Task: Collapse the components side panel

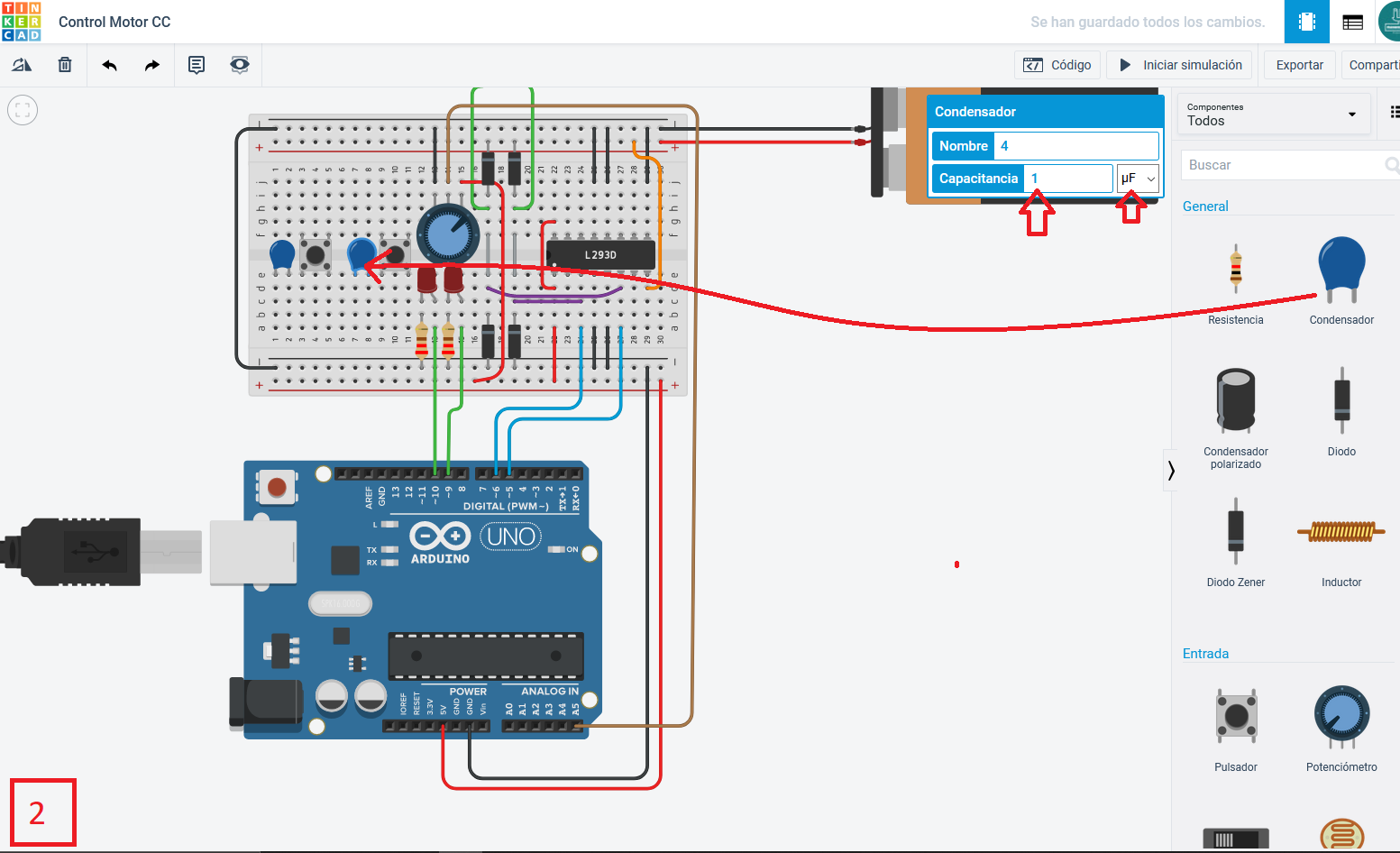Action: click(x=1170, y=470)
